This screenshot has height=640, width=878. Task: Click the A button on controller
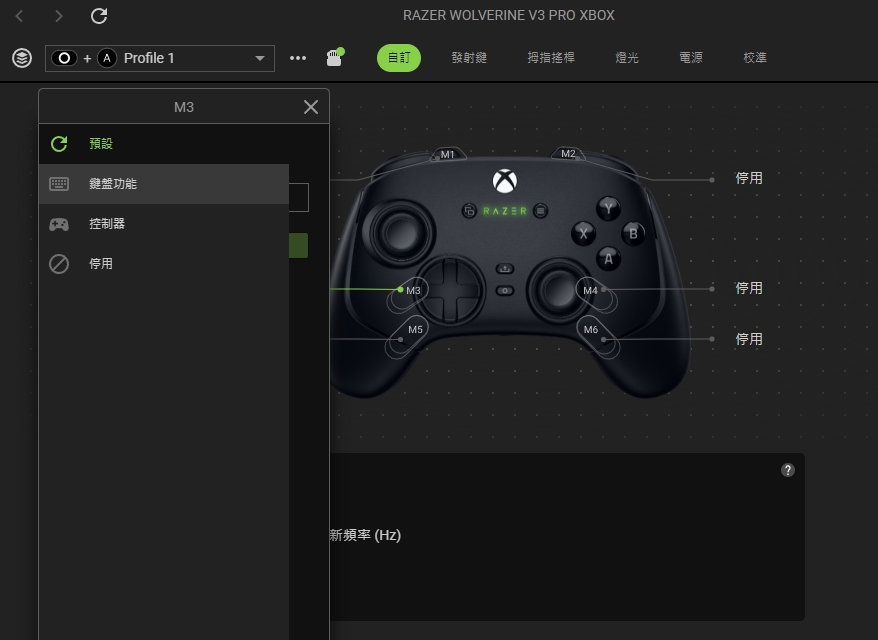pyautogui.click(x=609, y=259)
